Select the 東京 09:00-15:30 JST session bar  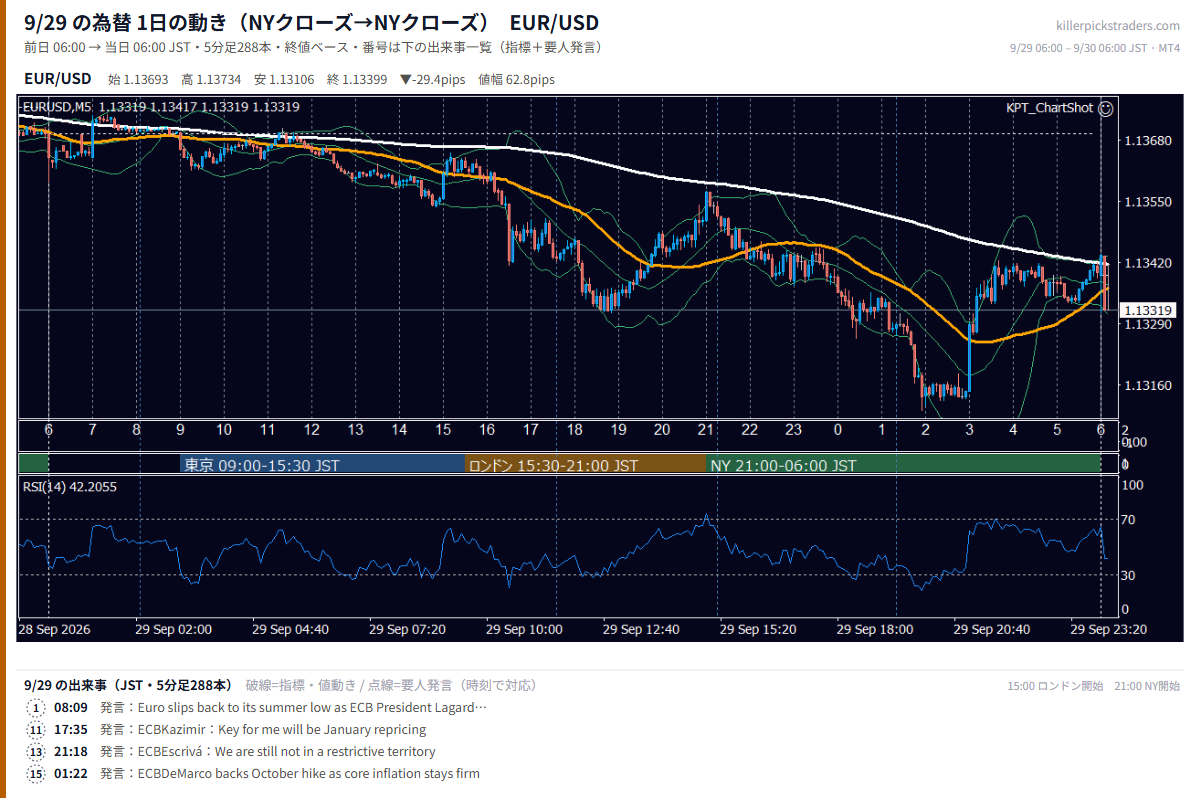click(323, 465)
